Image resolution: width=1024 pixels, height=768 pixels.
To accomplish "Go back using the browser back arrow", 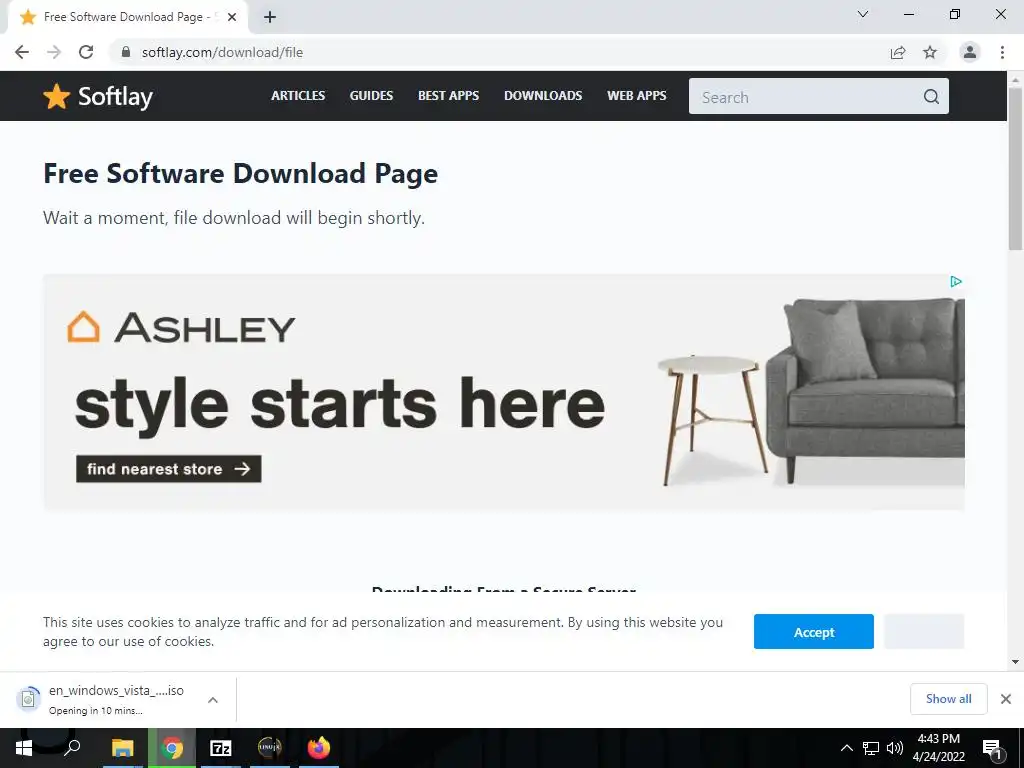I will tap(22, 52).
